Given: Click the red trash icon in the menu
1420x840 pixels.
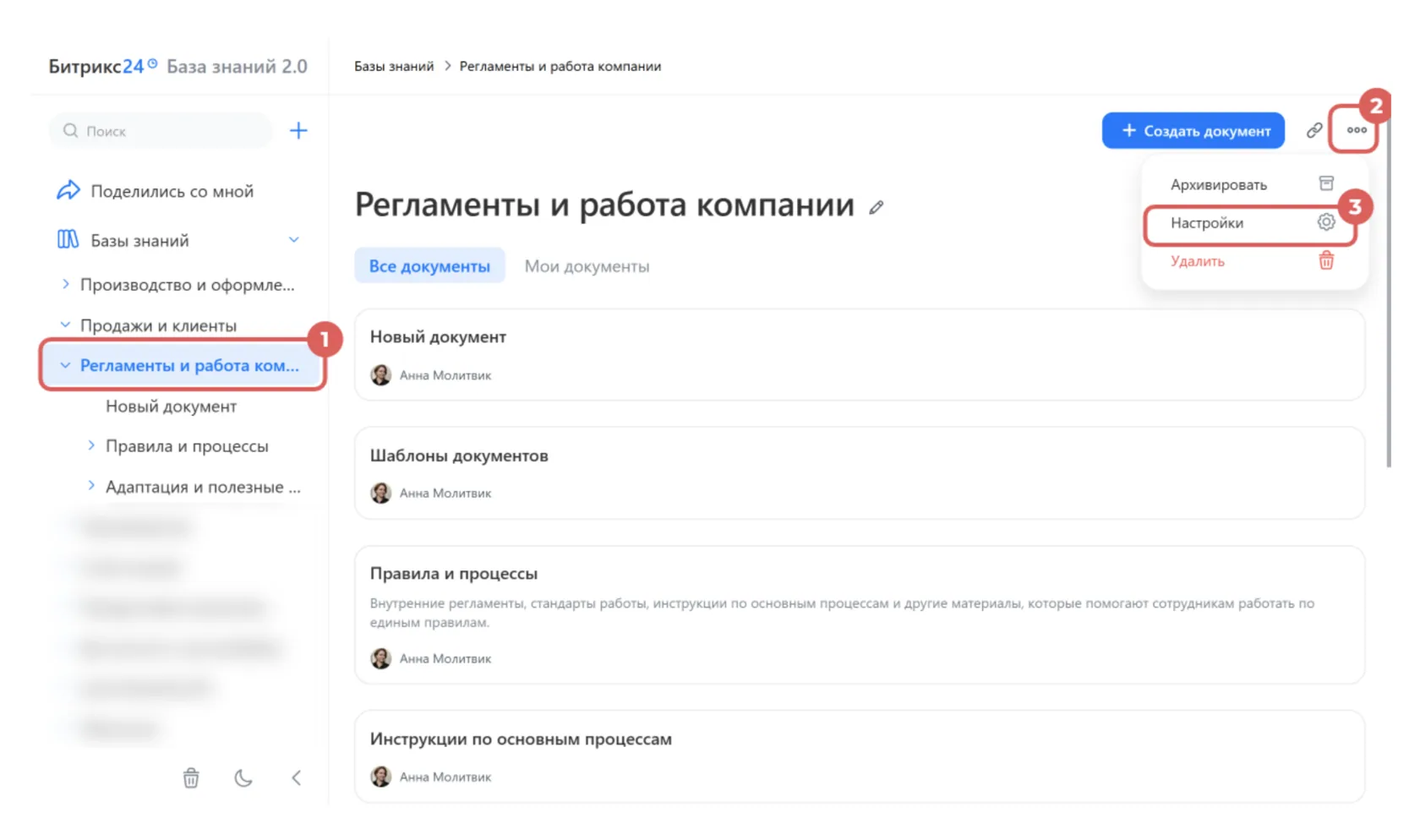Looking at the screenshot, I should tap(1326, 260).
